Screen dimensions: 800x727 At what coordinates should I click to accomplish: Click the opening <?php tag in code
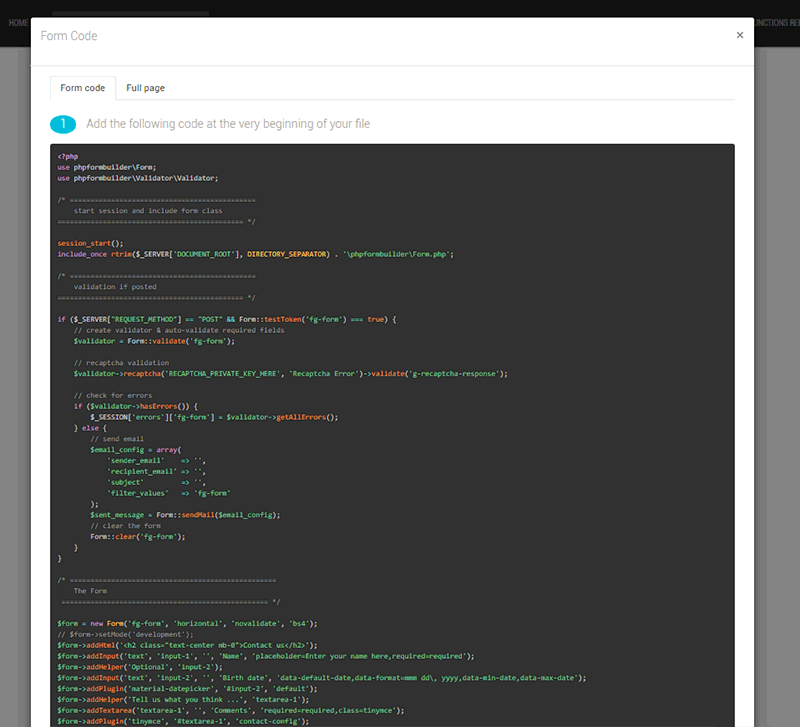click(68, 156)
